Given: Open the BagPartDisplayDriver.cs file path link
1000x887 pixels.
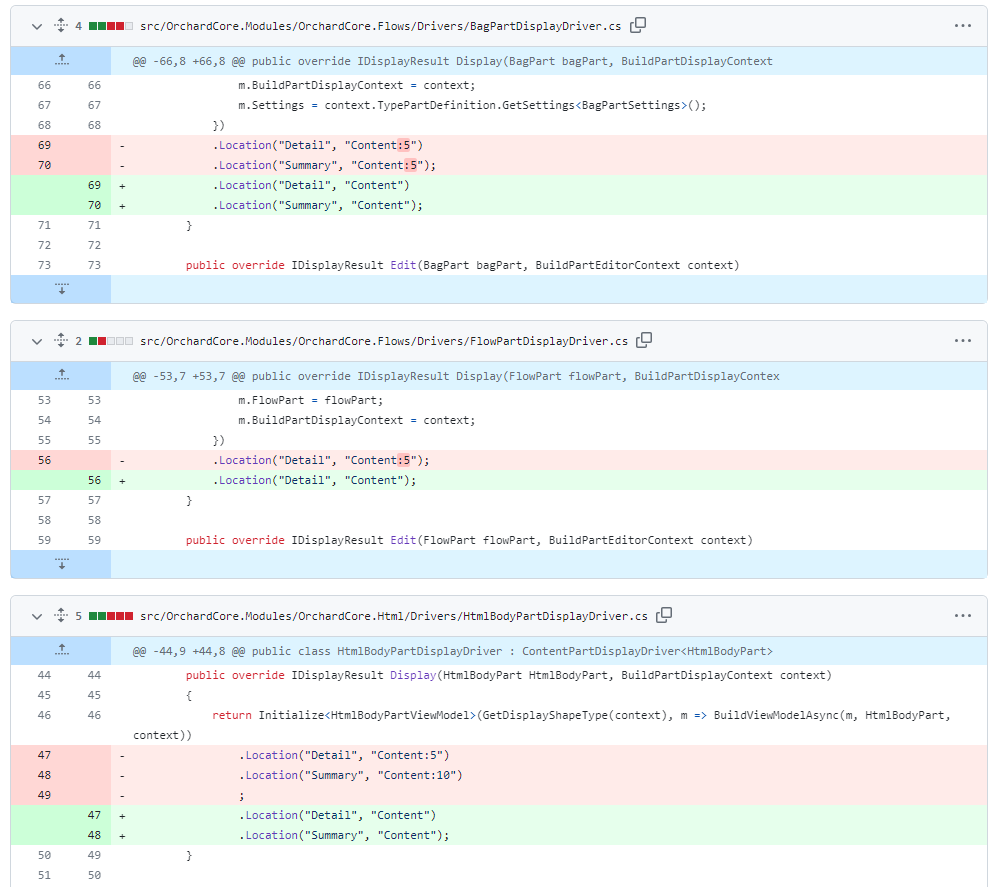Looking at the screenshot, I should (380, 26).
